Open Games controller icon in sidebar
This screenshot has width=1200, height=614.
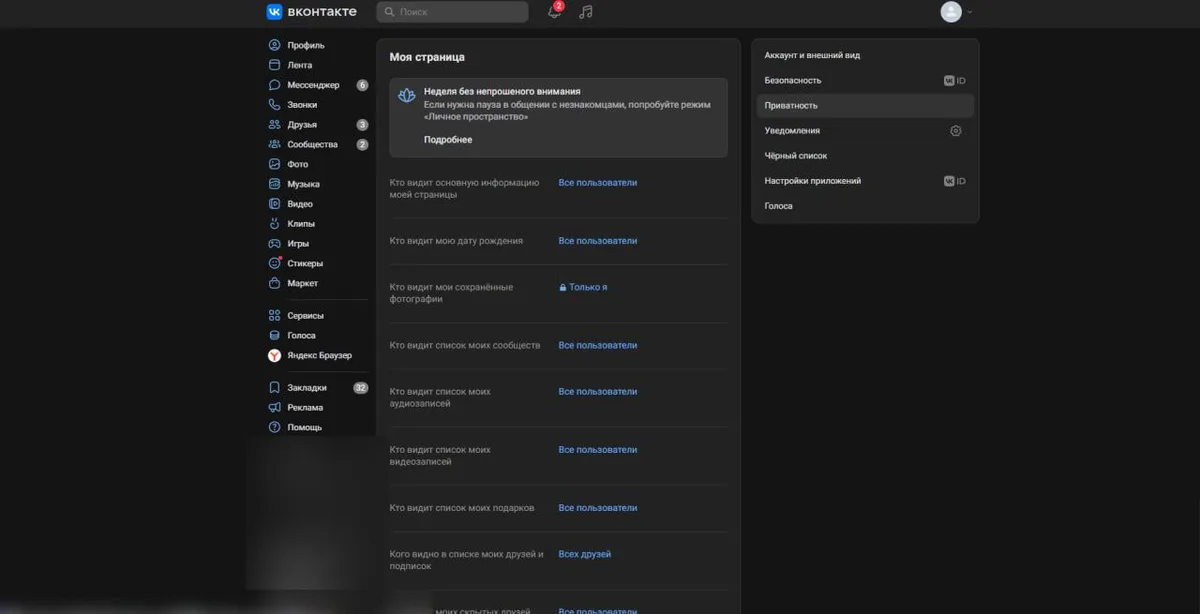click(x=274, y=244)
